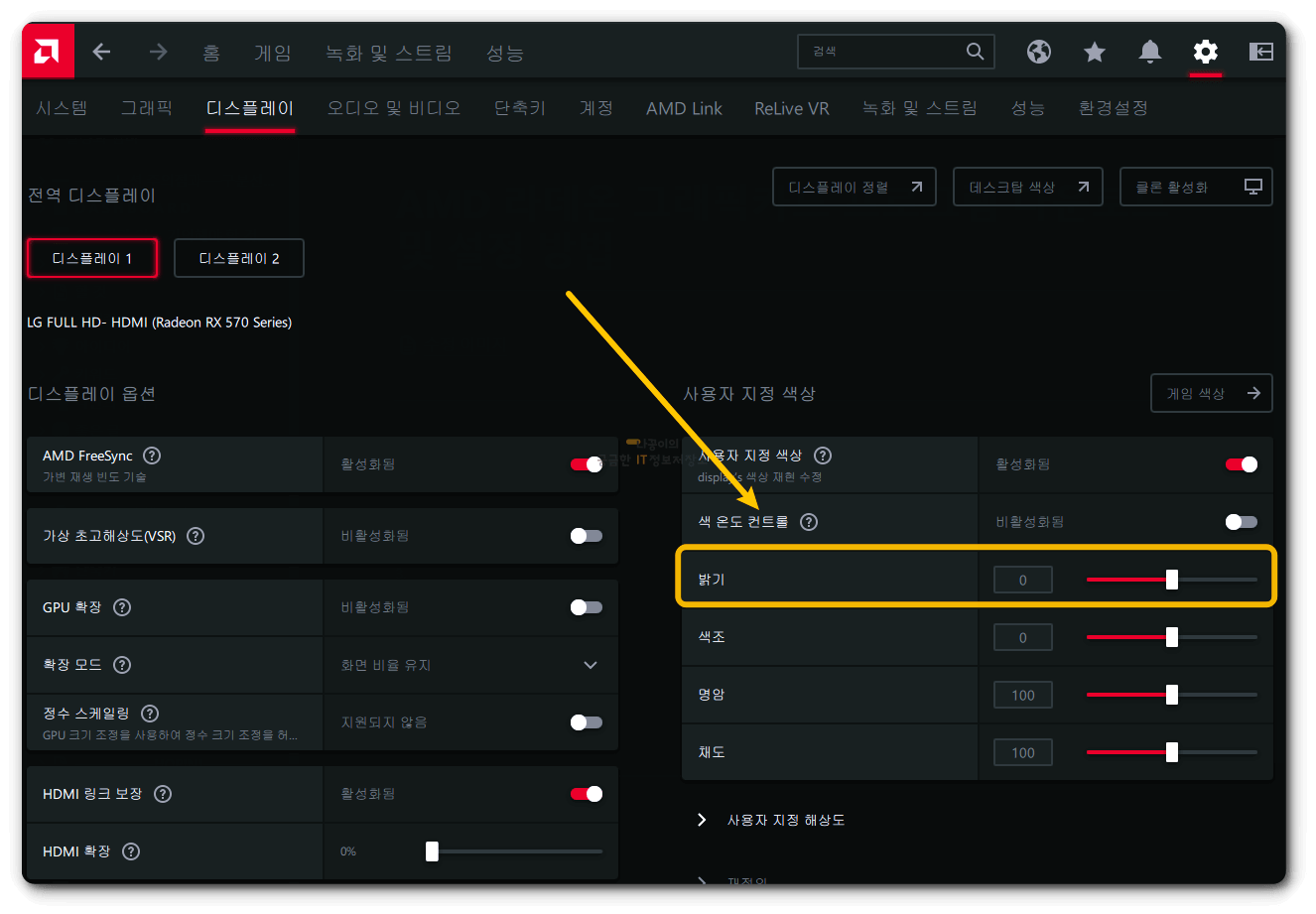The image size is (1316, 914).
Task: Enable the 색 온도 컨트롤 toggle
Action: 1240,521
